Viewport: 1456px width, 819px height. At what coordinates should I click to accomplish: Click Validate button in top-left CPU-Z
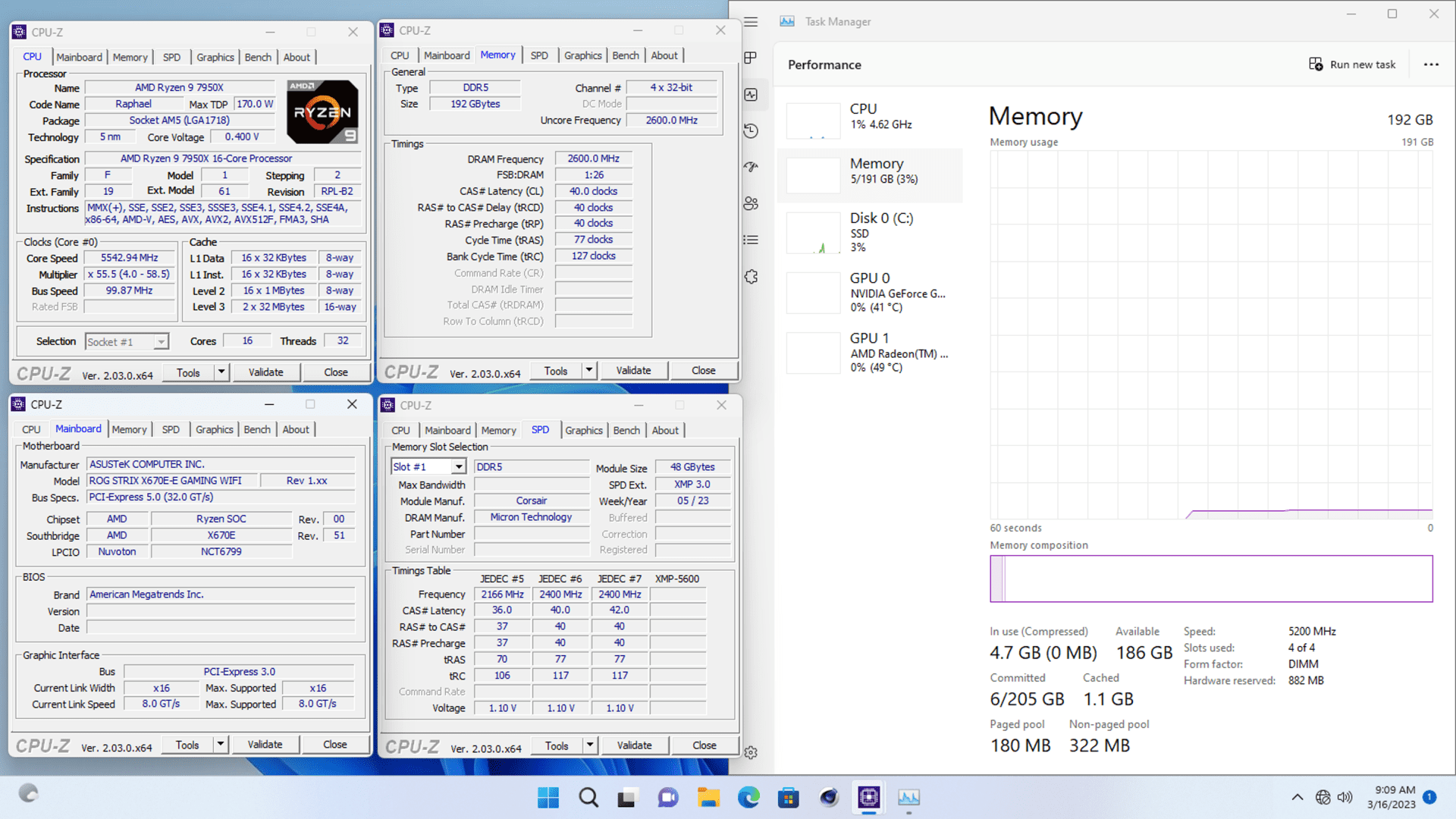[265, 373]
